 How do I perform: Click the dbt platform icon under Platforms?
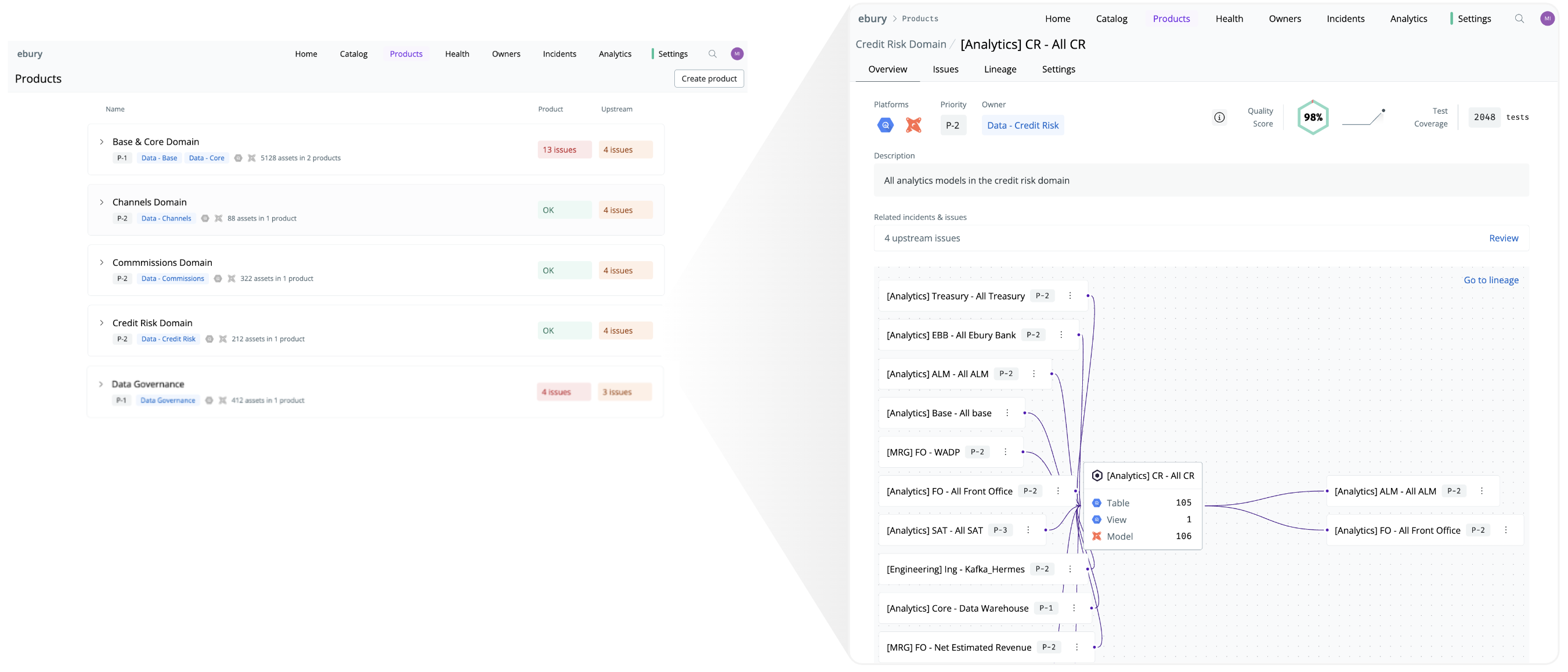[913, 125]
